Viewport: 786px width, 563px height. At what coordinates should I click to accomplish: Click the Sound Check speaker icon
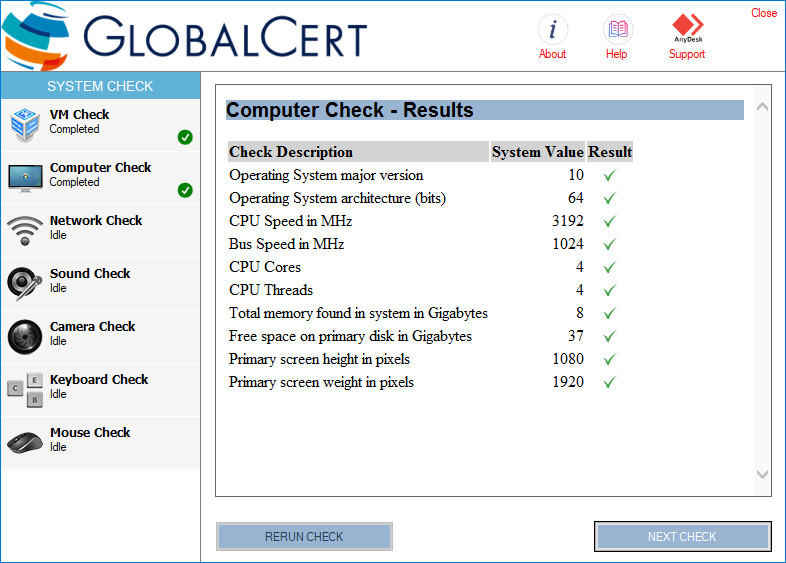24,284
